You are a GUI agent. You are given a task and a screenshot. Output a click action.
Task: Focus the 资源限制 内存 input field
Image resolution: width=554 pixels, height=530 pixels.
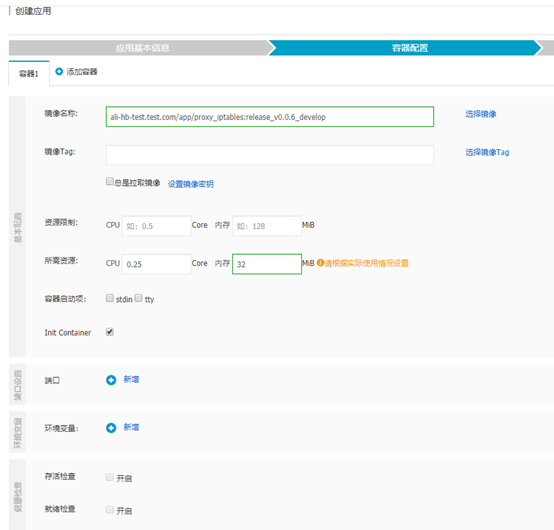(x=267, y=226)
